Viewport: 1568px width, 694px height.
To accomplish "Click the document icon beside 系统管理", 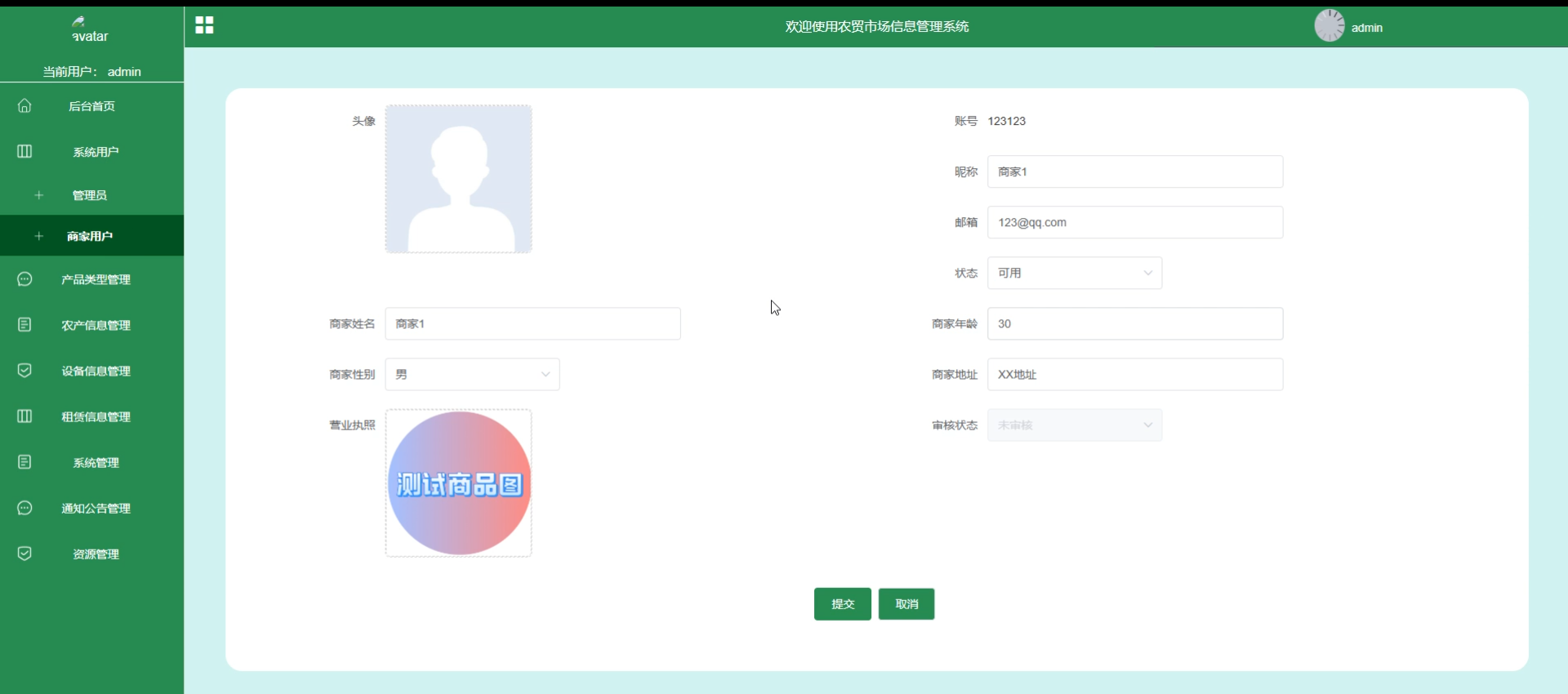I will pos(24,462).
